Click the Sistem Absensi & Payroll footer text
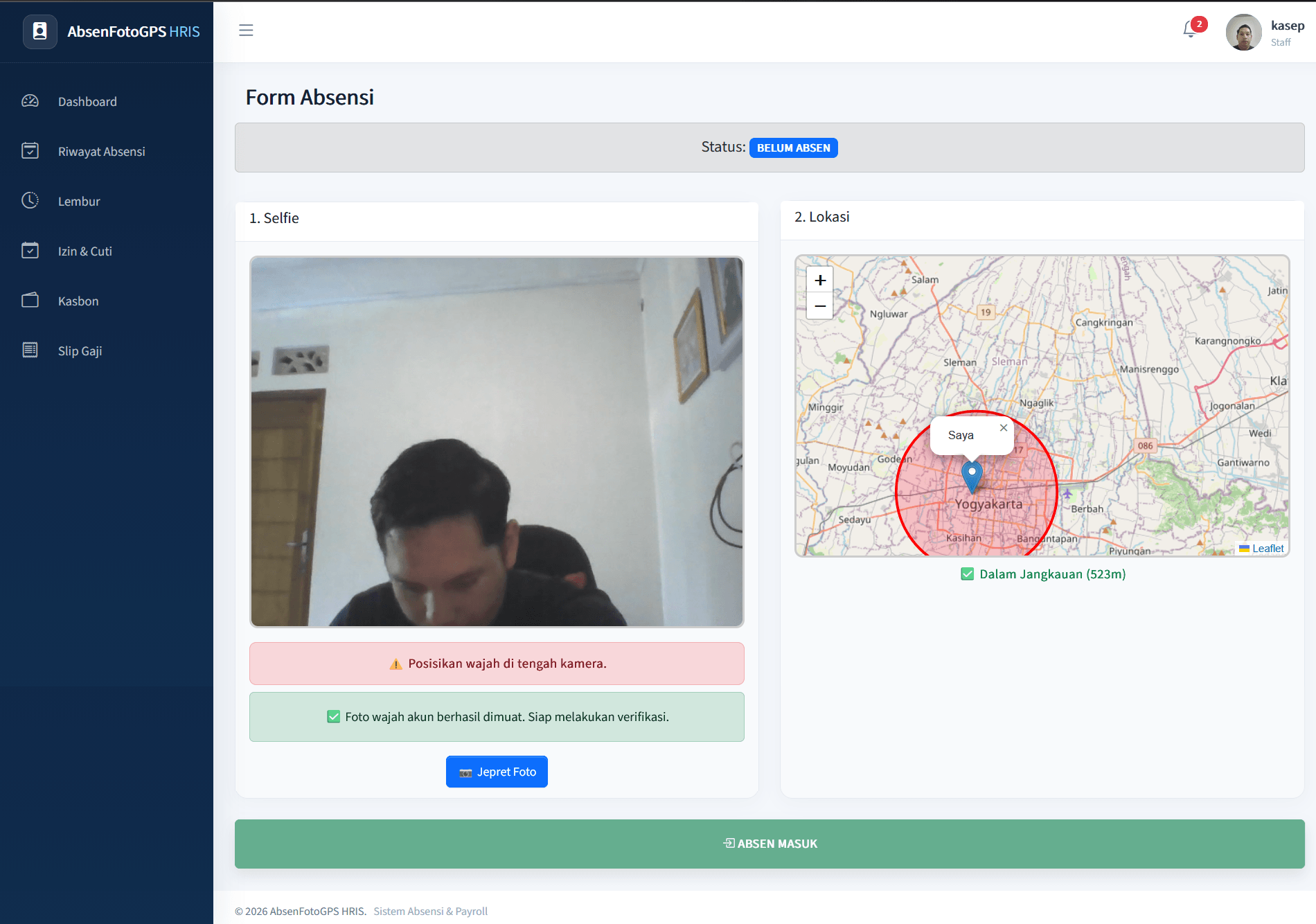Image resolution: width=1316 pixels, height=924 pixels. click(431, 912)
